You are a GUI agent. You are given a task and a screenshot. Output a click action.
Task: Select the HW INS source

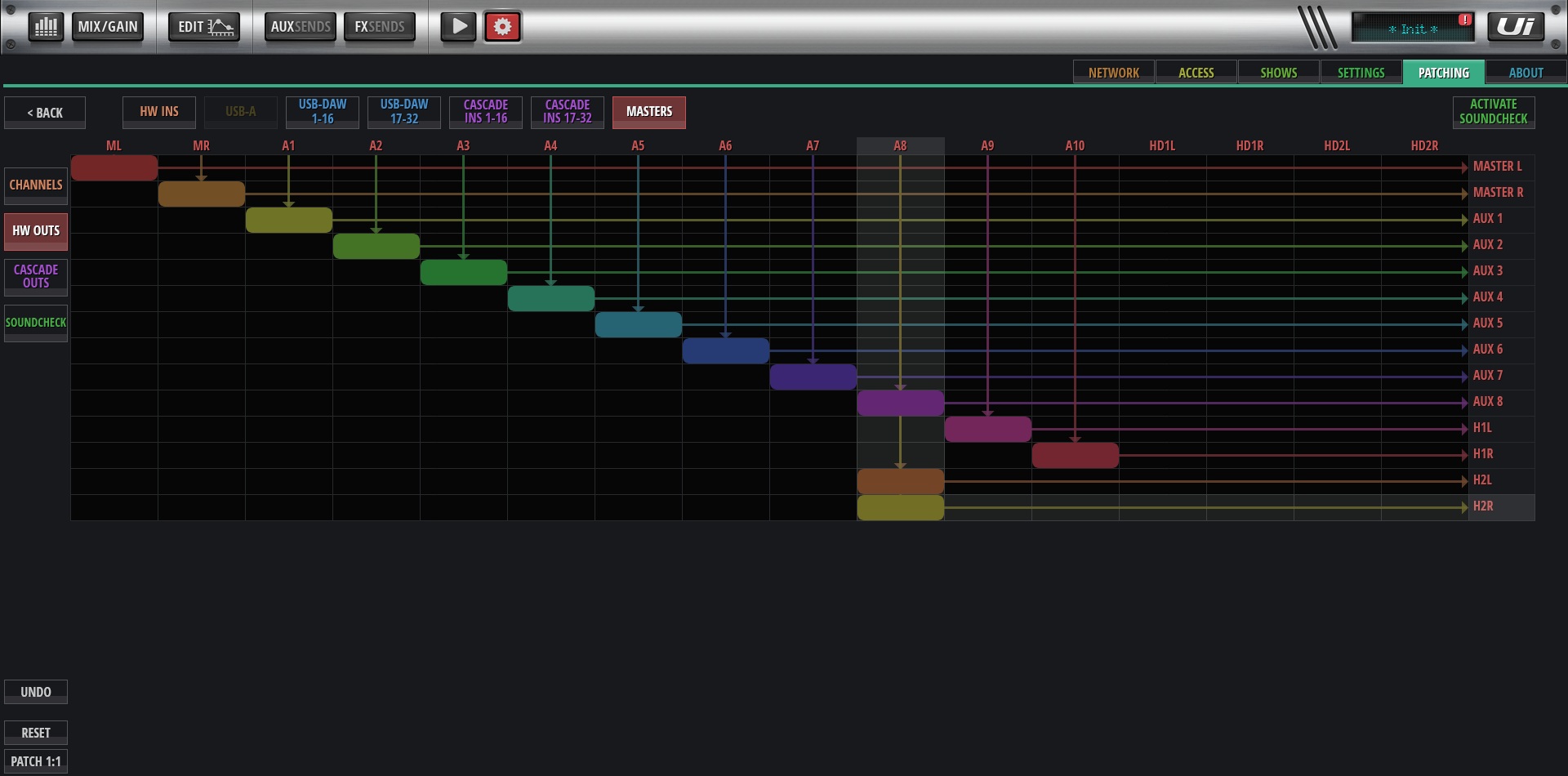[x=159, y=112]
